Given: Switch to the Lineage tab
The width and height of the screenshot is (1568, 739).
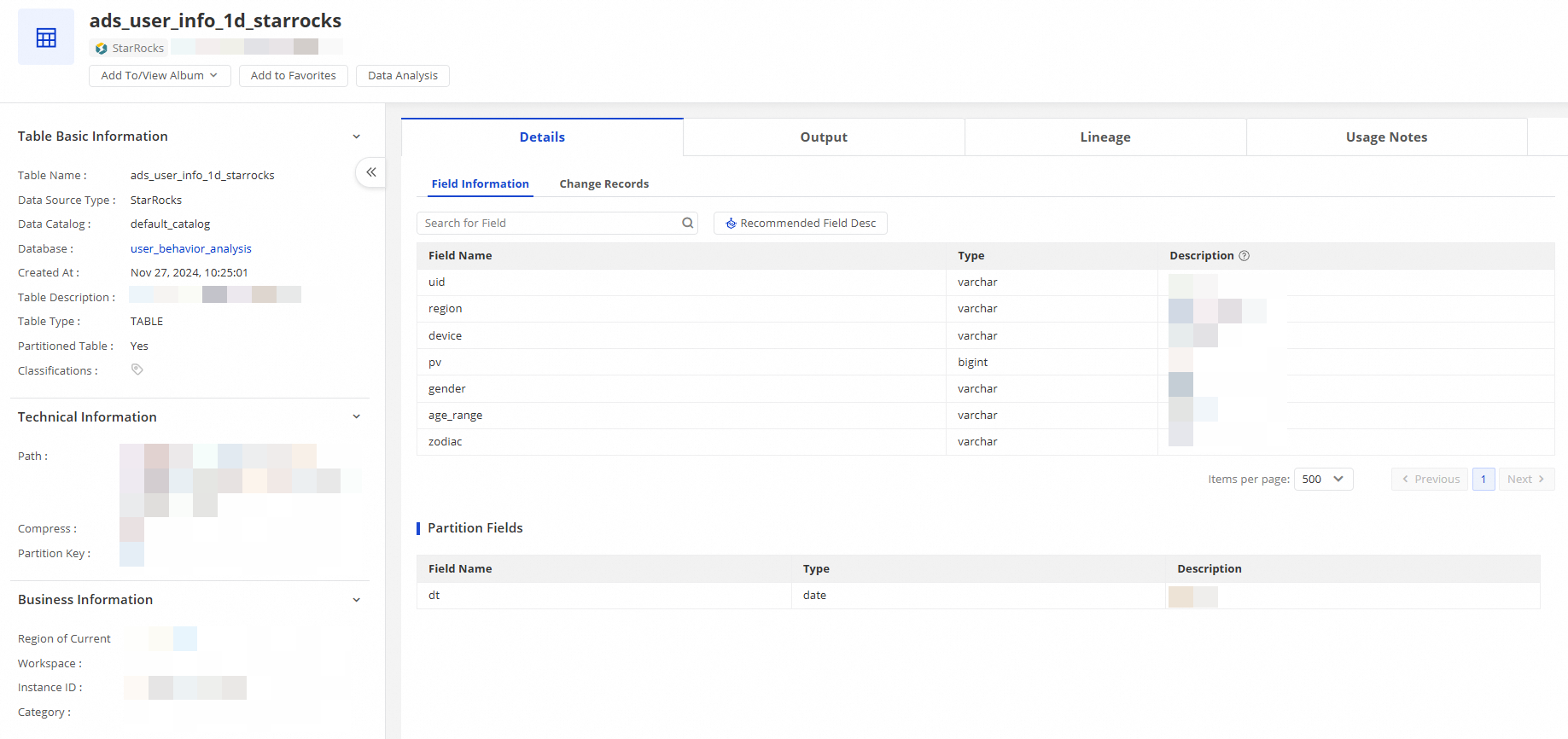Looking at the screenshot, I should (1105, 137).
